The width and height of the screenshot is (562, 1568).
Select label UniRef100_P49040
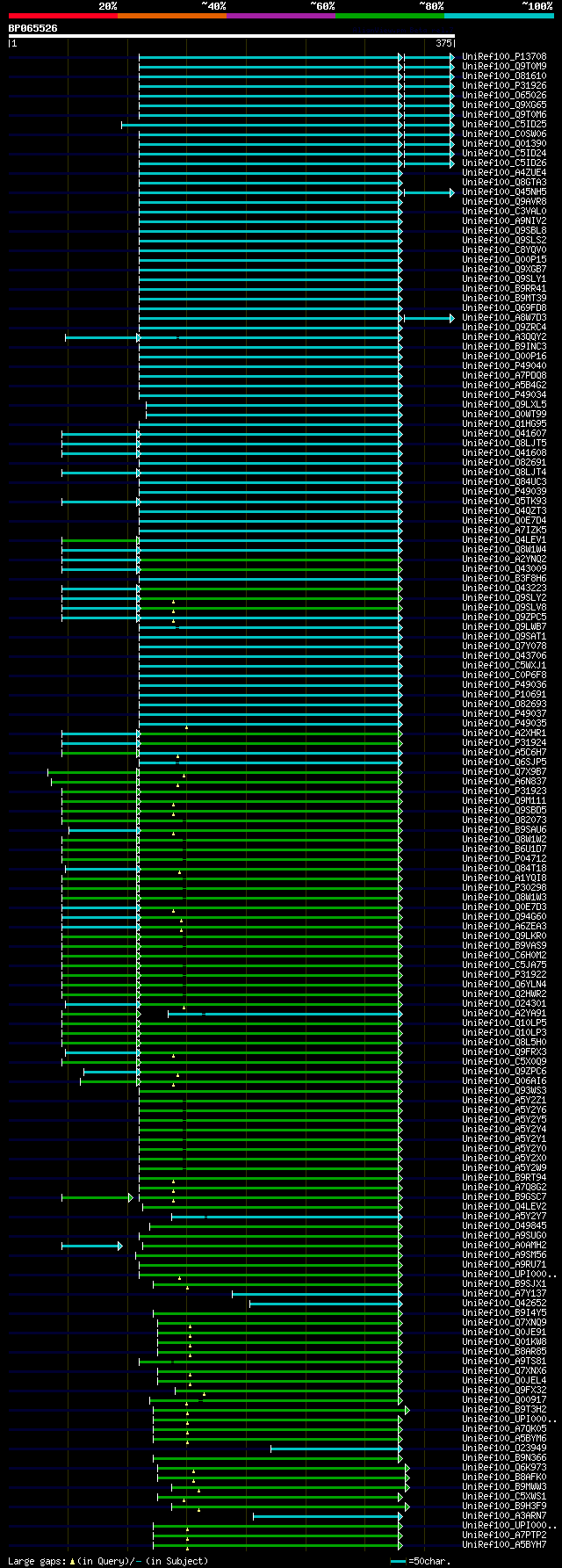point(504,366)
